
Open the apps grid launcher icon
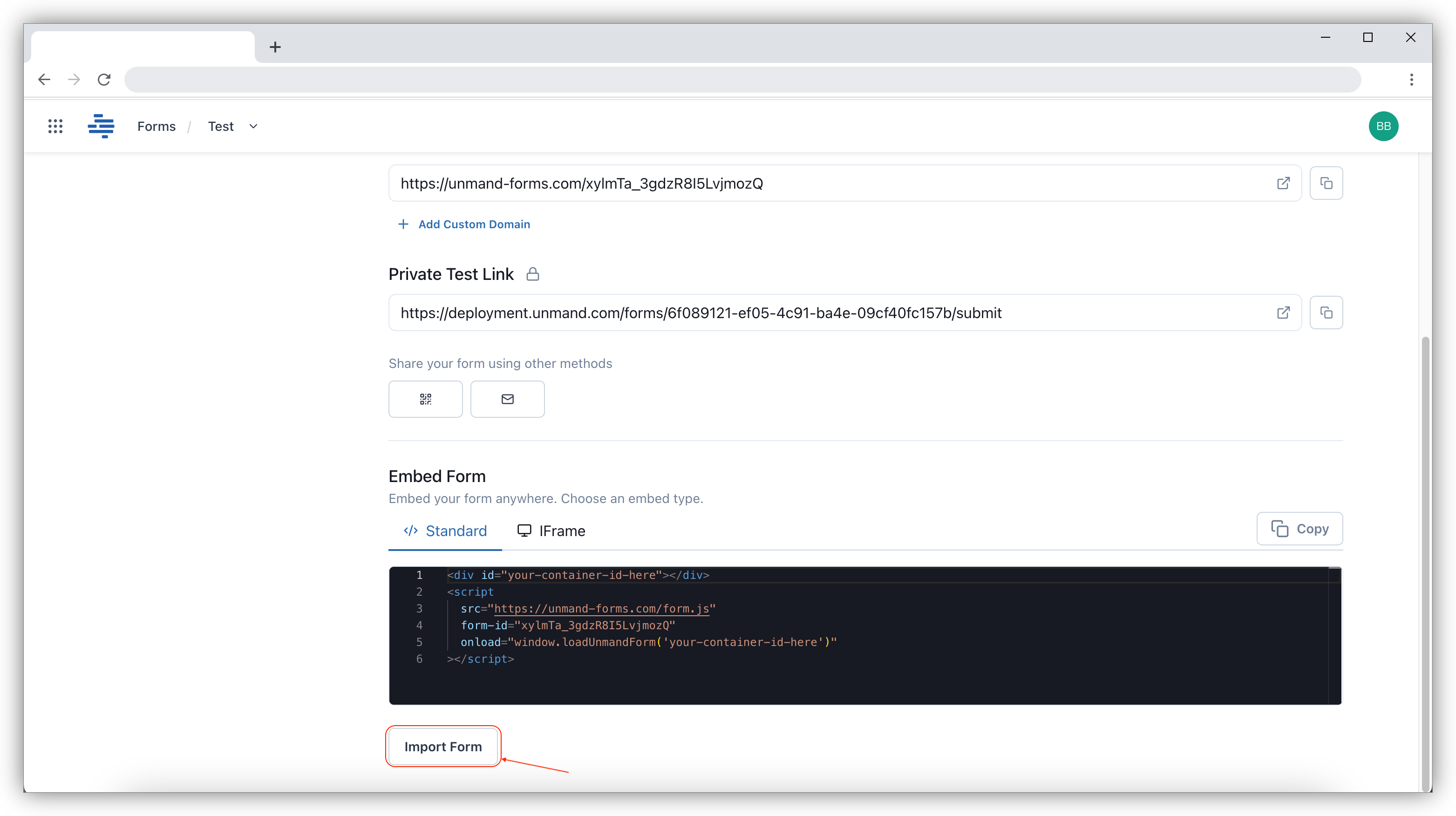55,126
